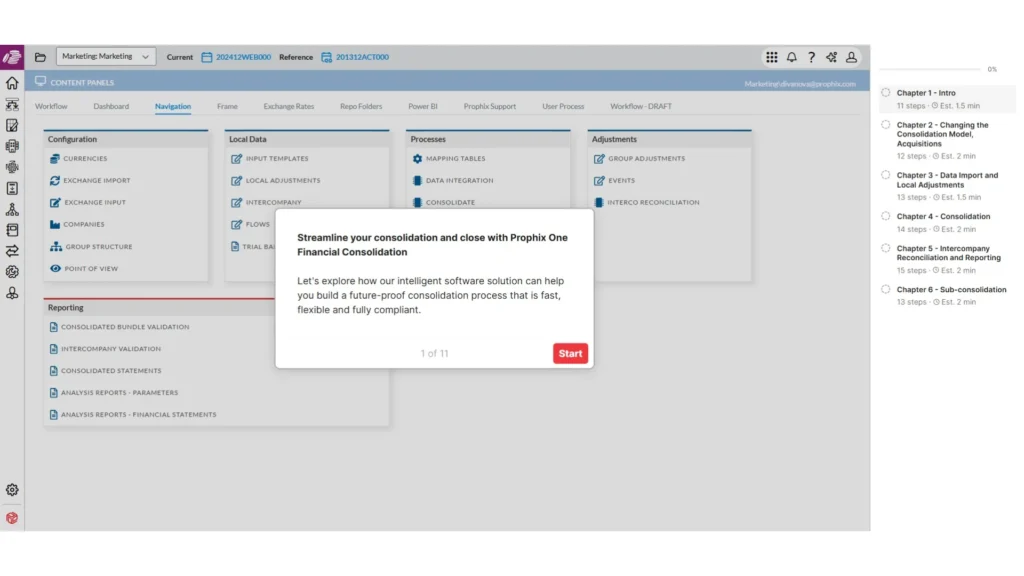Open the Power BI tab

423,106
